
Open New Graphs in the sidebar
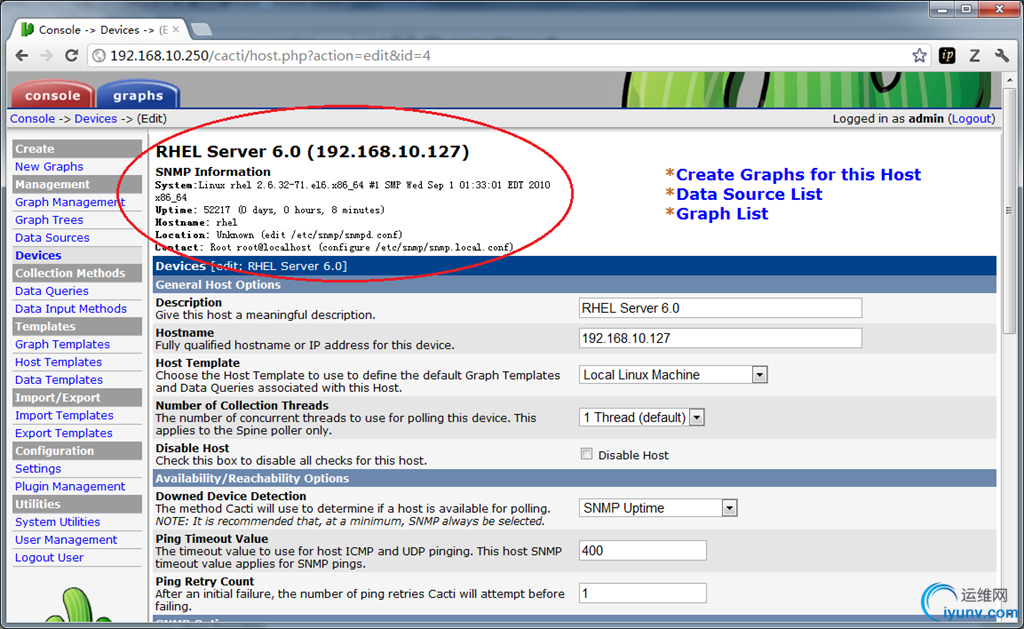click(x=49, y=167)
